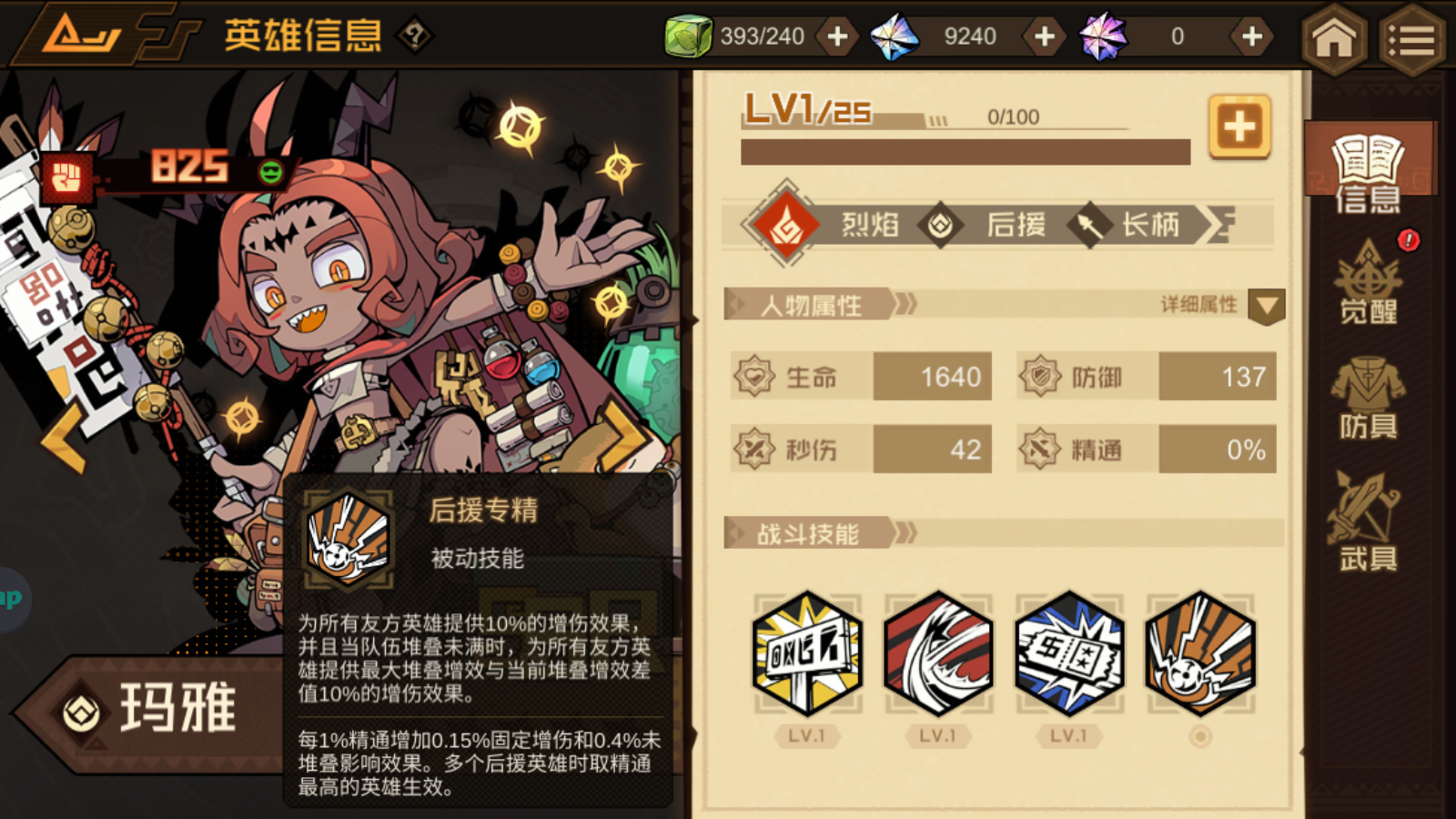Select the blue third battle skill icon
This screenshot has height=819, width=1456.
click(x=1069, y=652)
